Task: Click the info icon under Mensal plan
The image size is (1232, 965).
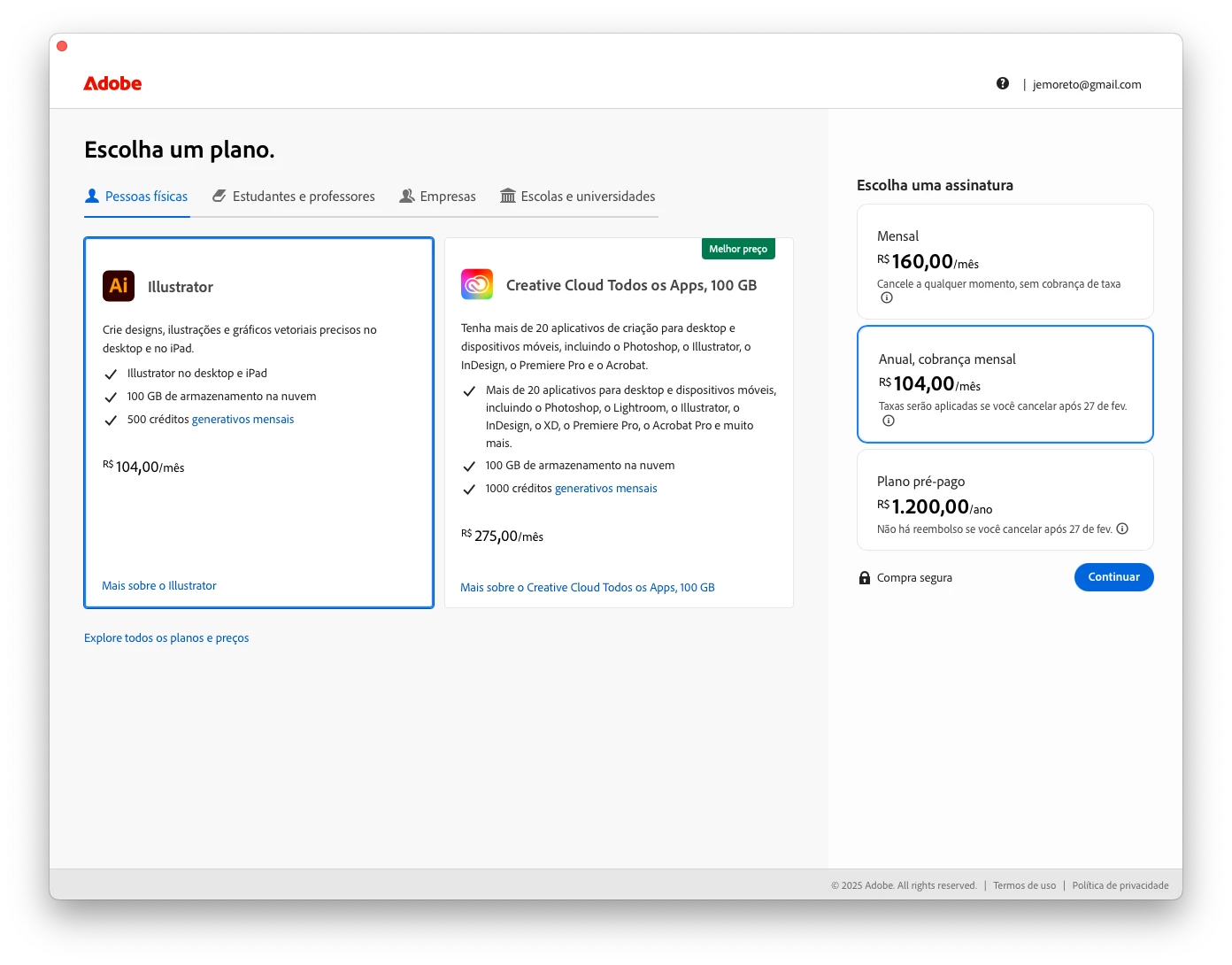Action: coord(887,298)
